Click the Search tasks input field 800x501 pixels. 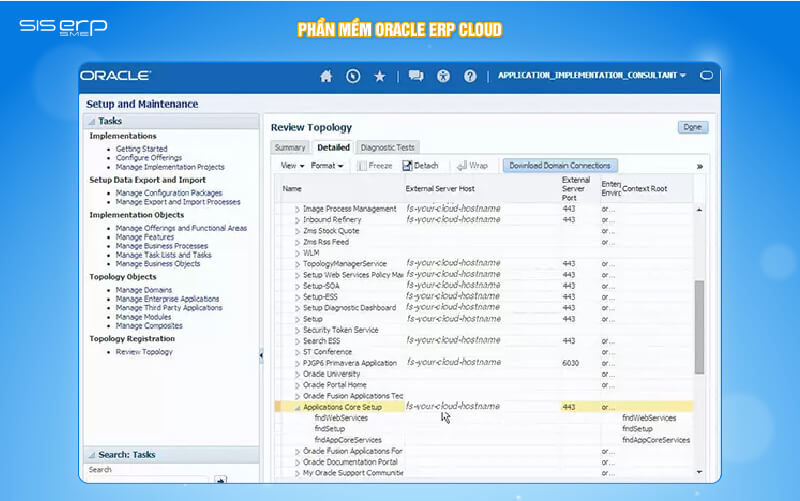(148, 480)
